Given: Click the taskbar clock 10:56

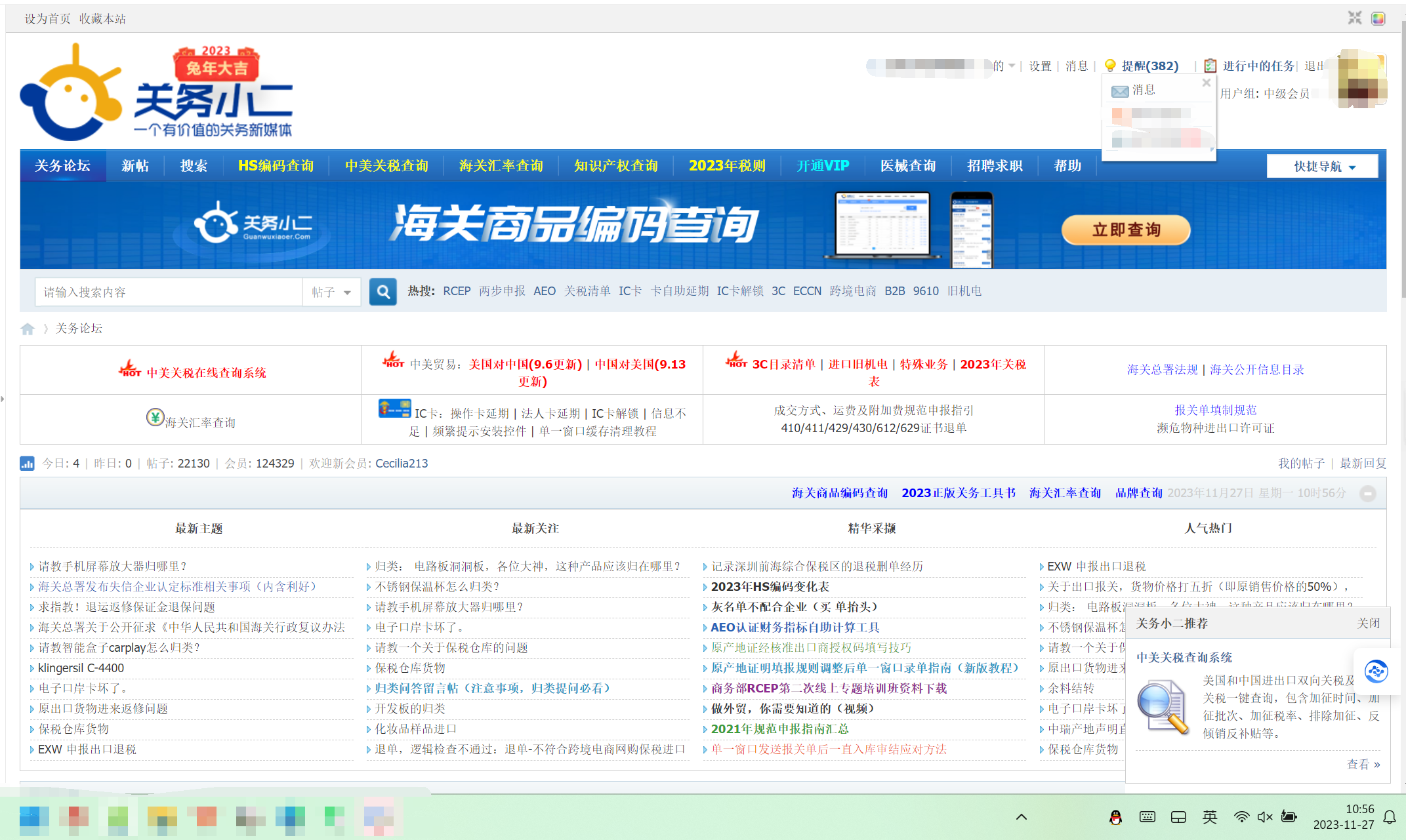Looking at the screenshot, I should pyautogui.click(x=1359, y=809).
